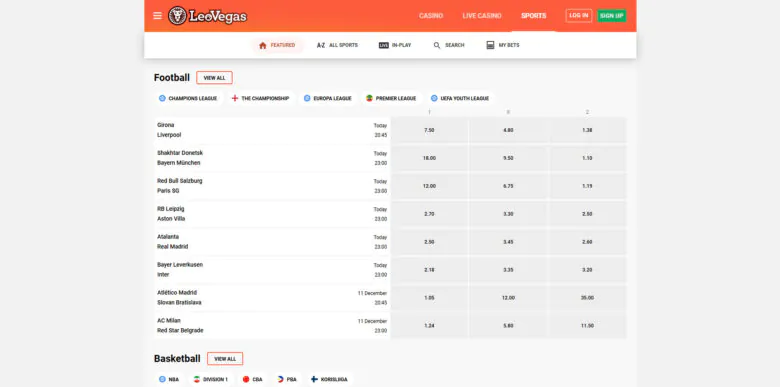Select the PBA league chip

(x=287, y=379)
